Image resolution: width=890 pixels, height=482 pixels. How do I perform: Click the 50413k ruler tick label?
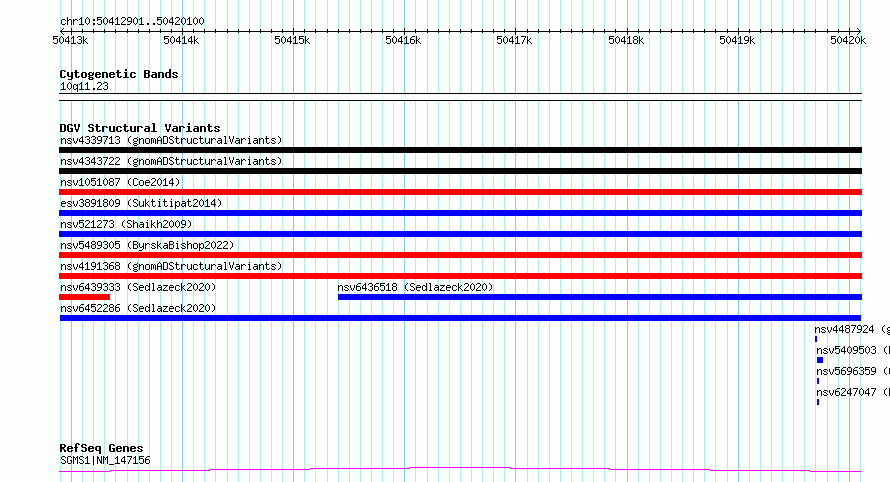pyautogui.click(x=70, y=40)
